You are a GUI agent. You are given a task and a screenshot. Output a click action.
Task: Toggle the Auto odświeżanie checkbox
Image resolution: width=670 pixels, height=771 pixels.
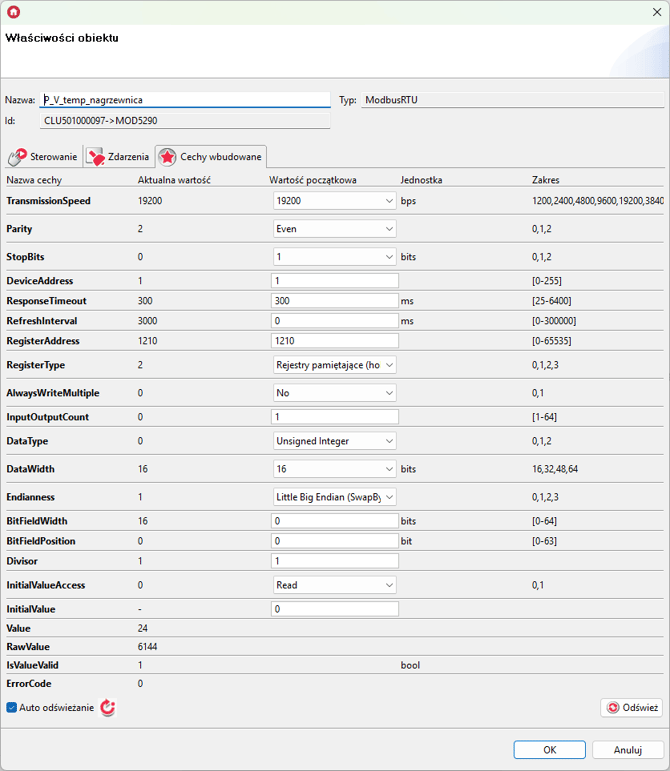[12, 707]
